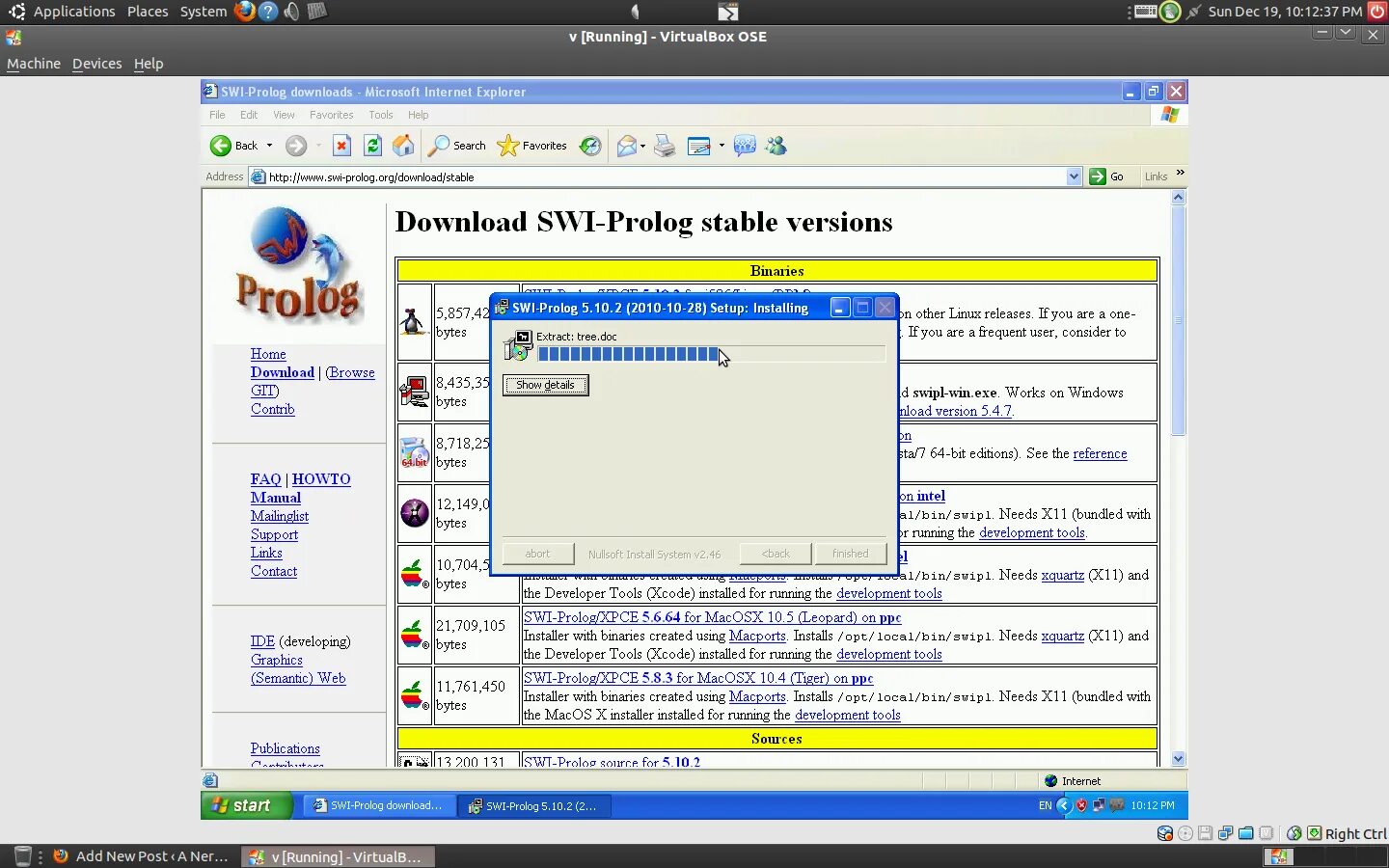Screen dimensions: 1389x868
Task: Expand the Mail button dropdown arrow
Action: click(643, 146)
